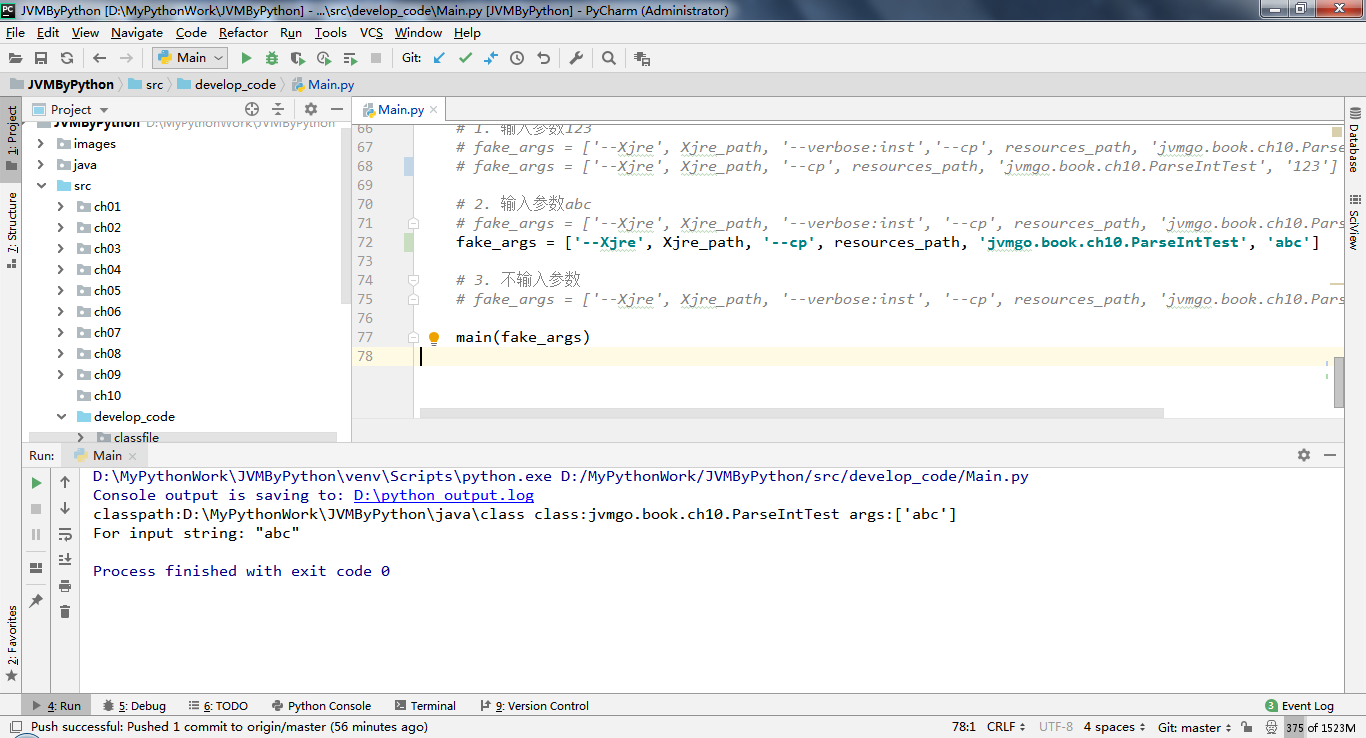Click the Save All disk icon
Viewport: 1366px width, 738px height.
(41, 58)
